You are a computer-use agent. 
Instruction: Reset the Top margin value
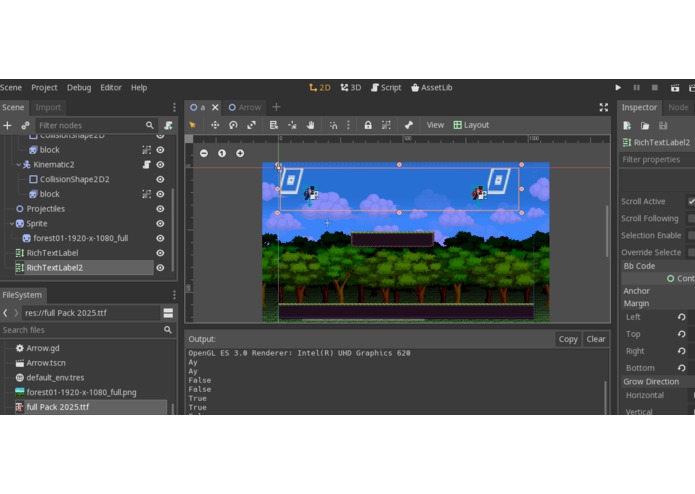tap(682, 334)
